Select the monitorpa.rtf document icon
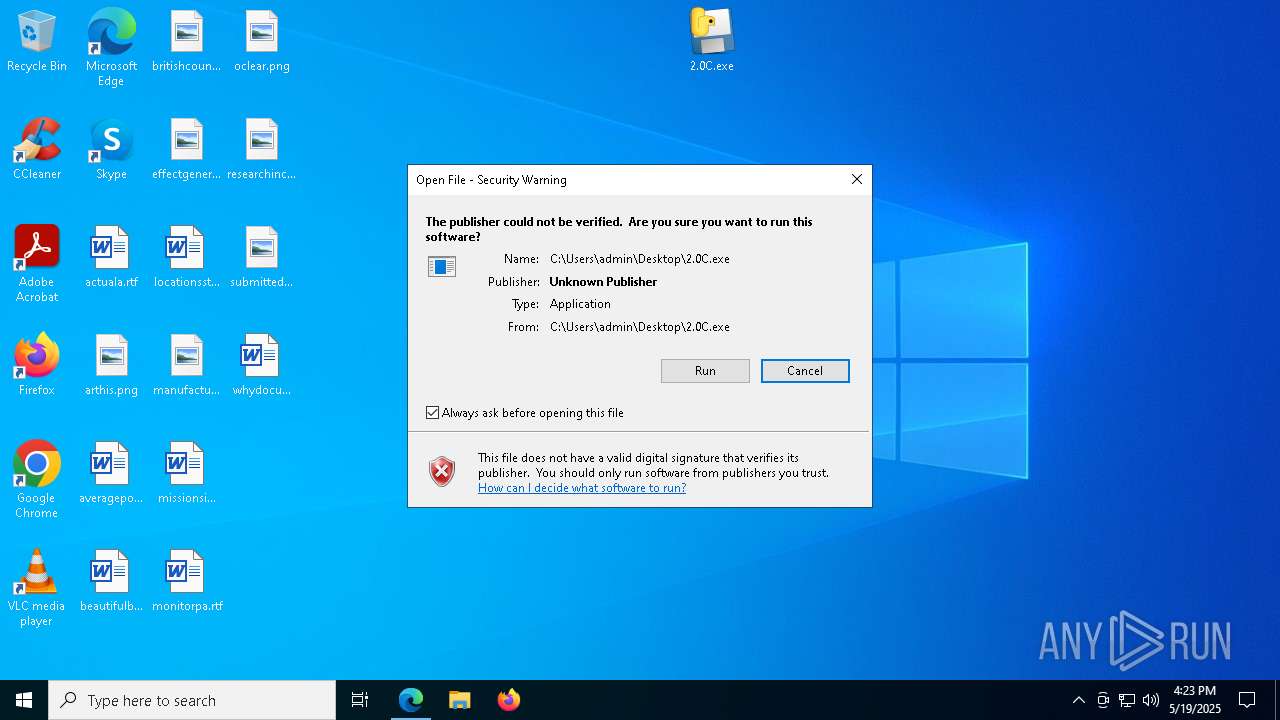The image size is (1280, 720). click(x=186, y=582)
